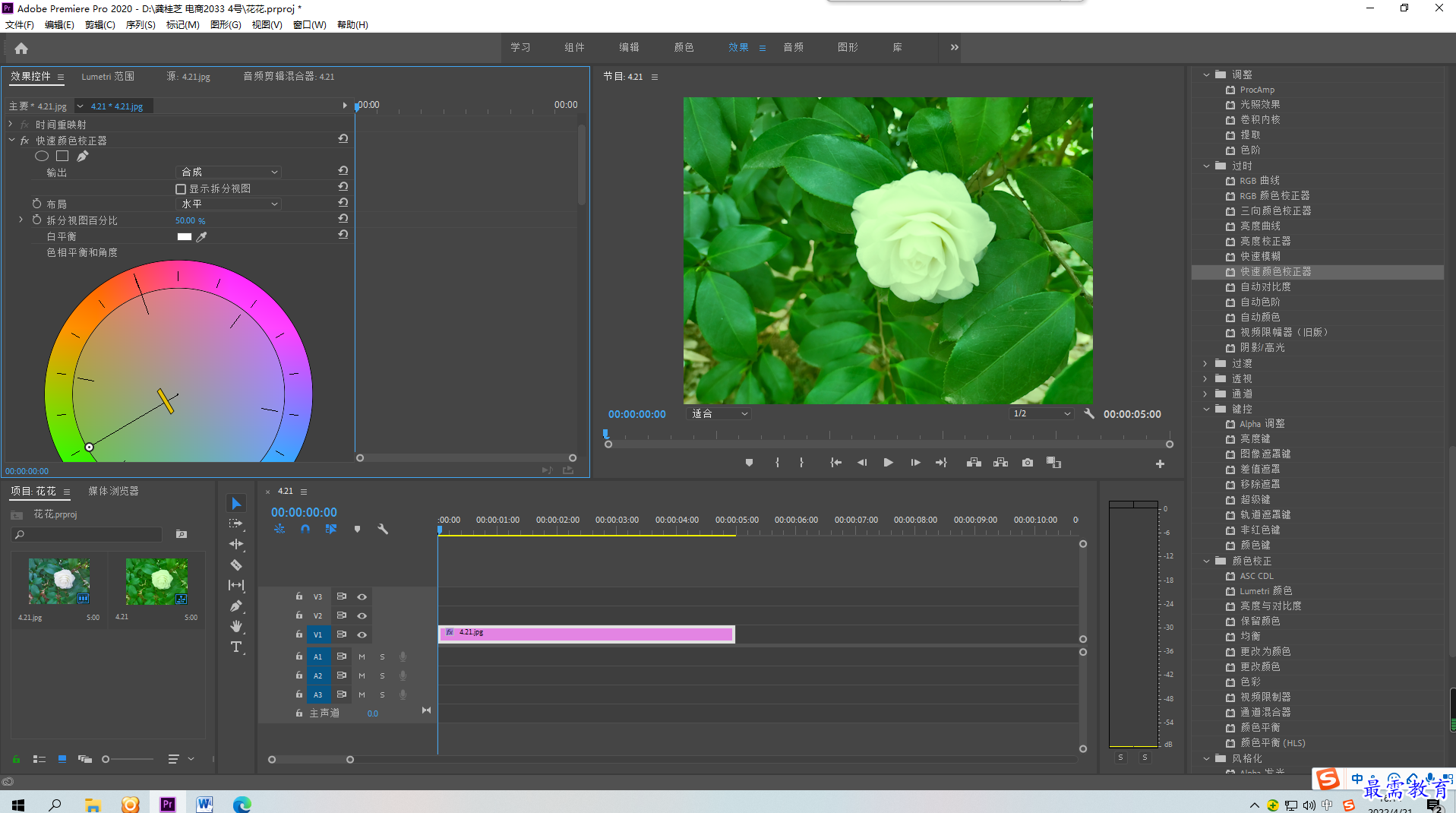This screenshot has width=1456, height=813.
Task: Select the Type tool
Action: click(236, 647)
